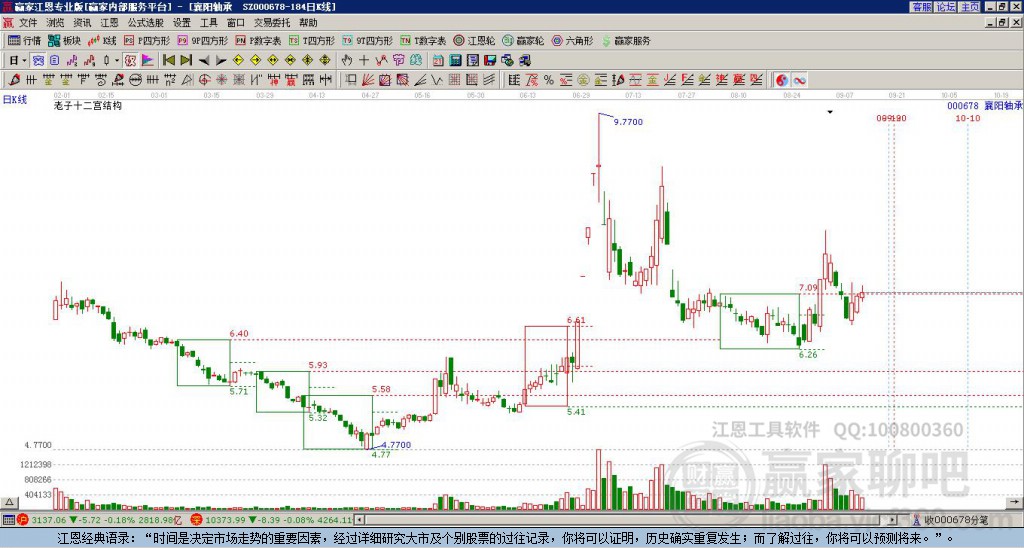This screenshot has width=1024, height=548.
Task: Select the crosshair cursor tool
Action: click(364, 61)
